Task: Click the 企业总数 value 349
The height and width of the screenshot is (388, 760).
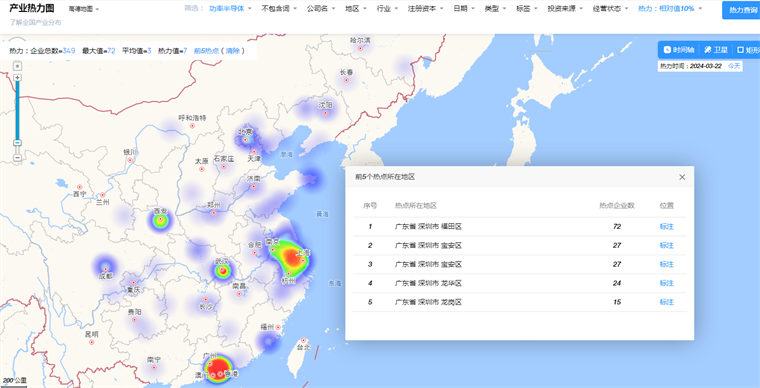Action: click(x=68, y=50)
